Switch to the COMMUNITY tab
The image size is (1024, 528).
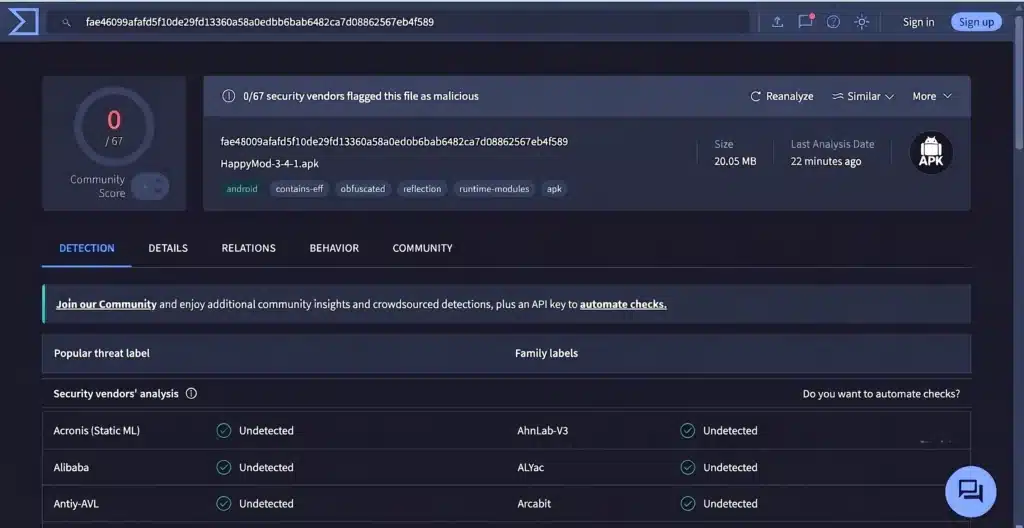(x=423, y=248)
